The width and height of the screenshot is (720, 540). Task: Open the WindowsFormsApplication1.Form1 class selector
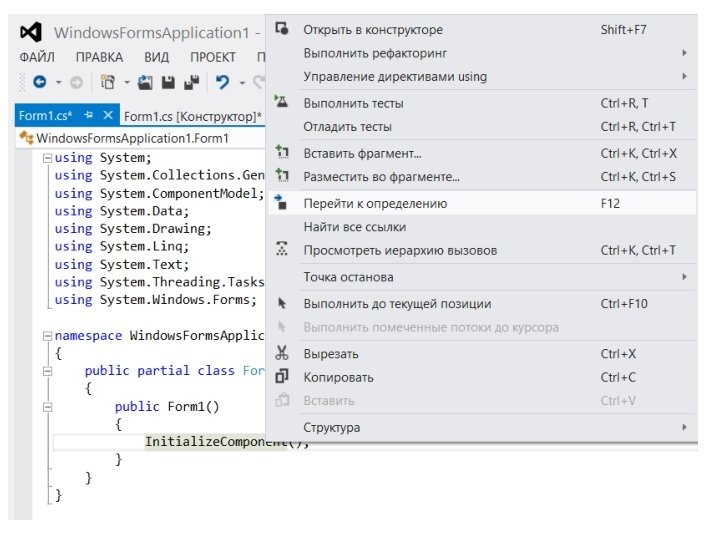click(x=140, y=138)
